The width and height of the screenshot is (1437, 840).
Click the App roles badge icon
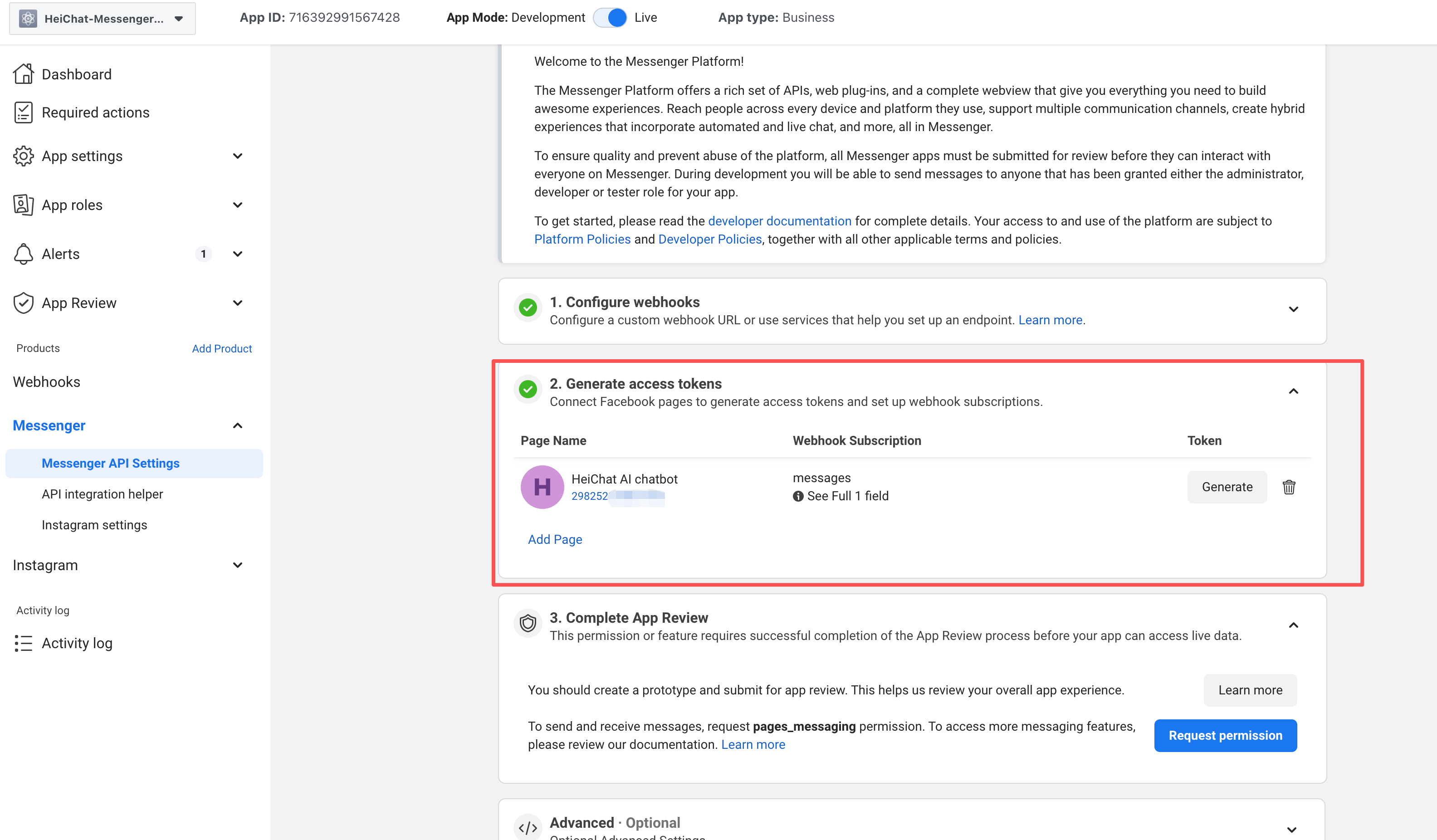[x=24, y=205]
